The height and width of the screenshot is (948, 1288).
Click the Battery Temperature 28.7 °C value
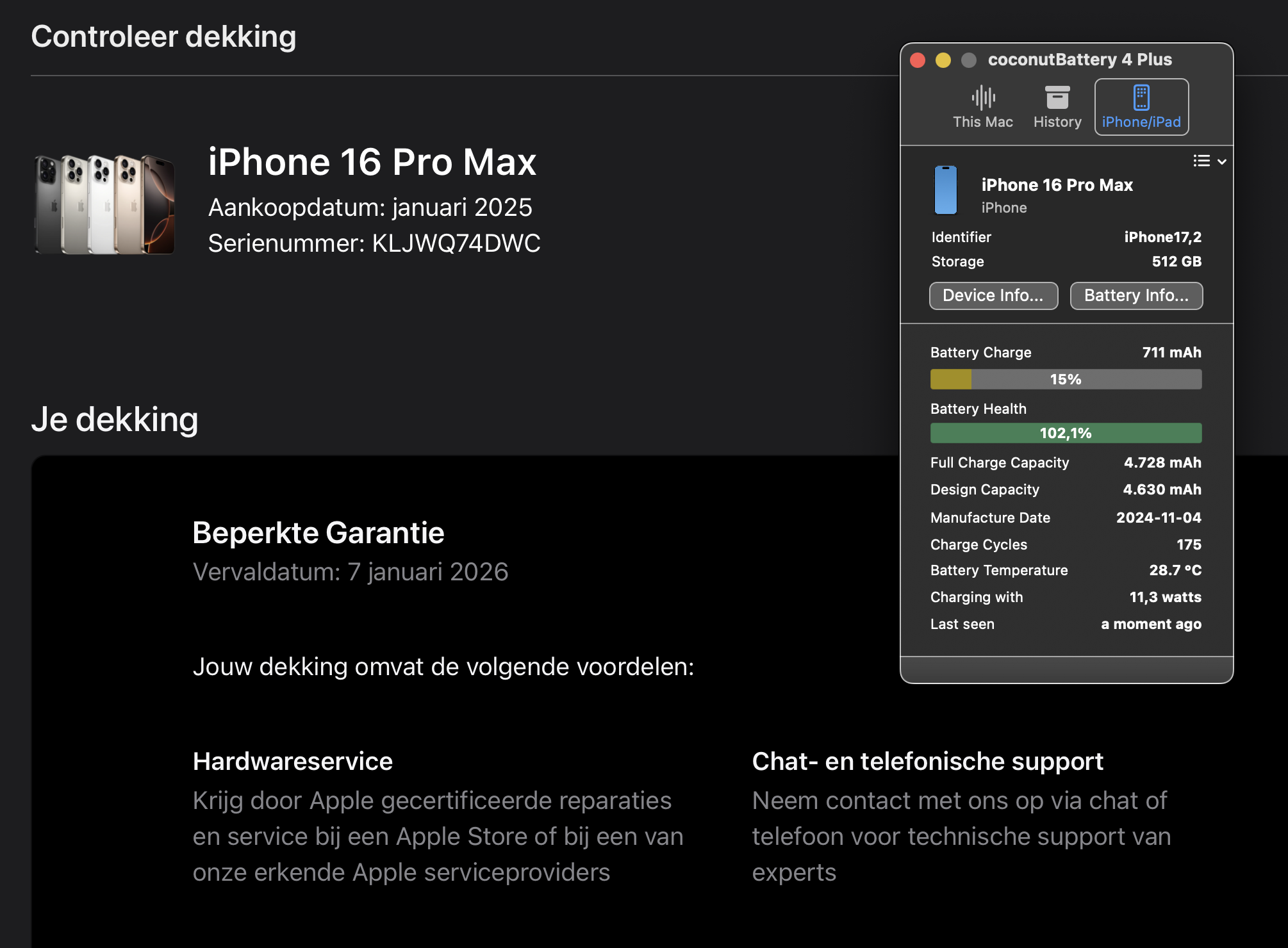click(x=1175, y=570)
